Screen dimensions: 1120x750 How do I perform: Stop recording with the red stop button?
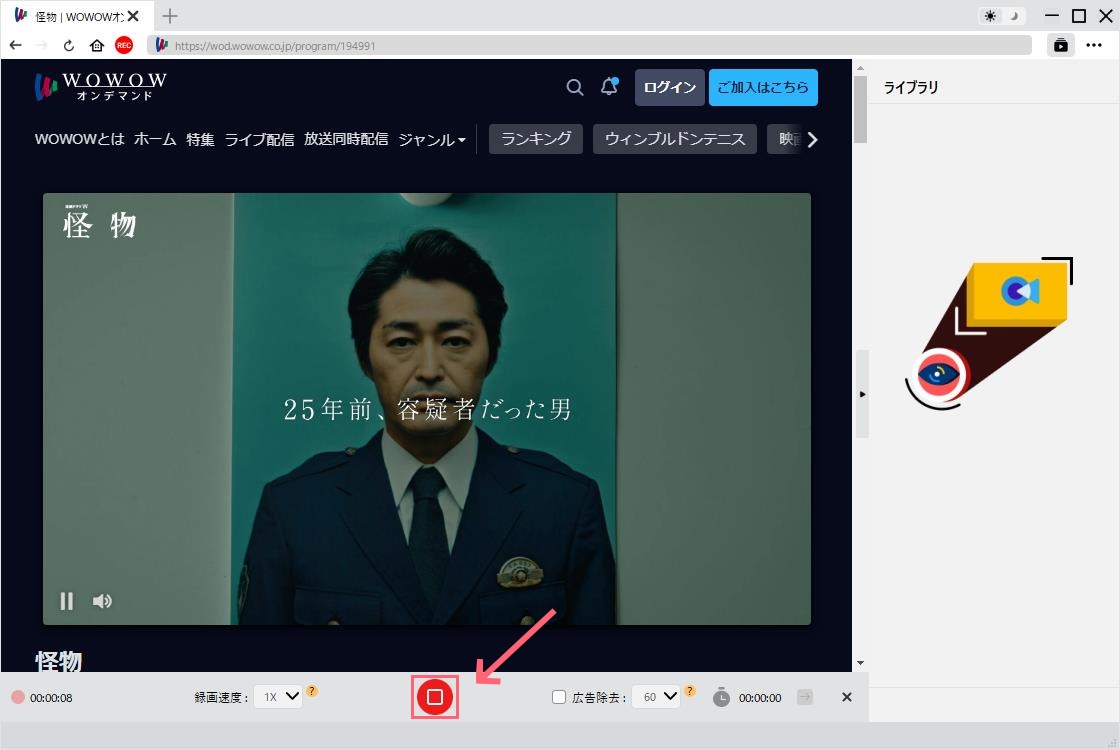435,697
